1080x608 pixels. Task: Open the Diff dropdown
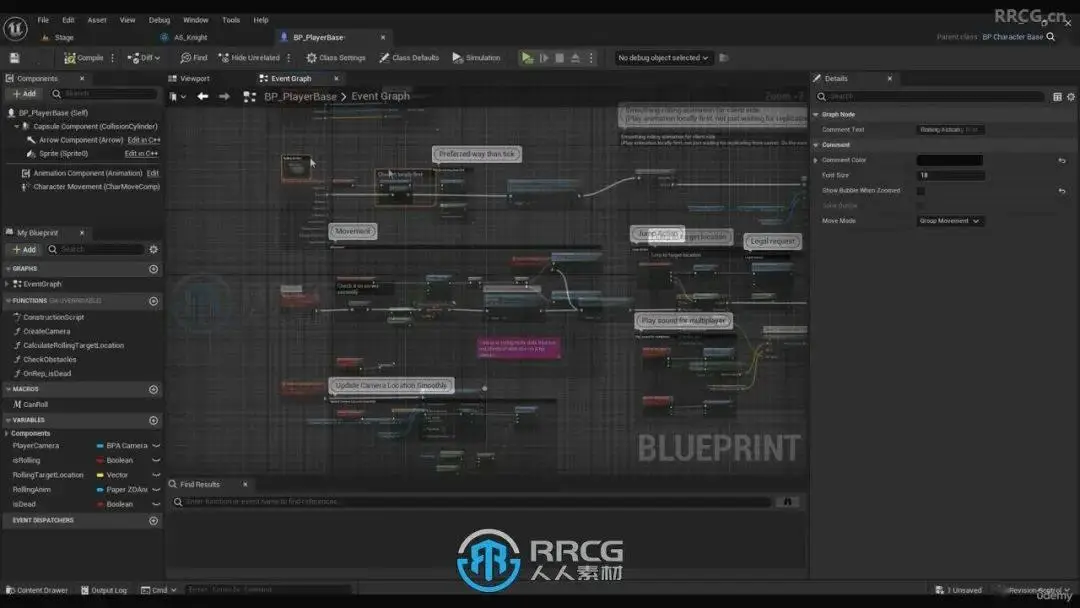click(143, 58)
